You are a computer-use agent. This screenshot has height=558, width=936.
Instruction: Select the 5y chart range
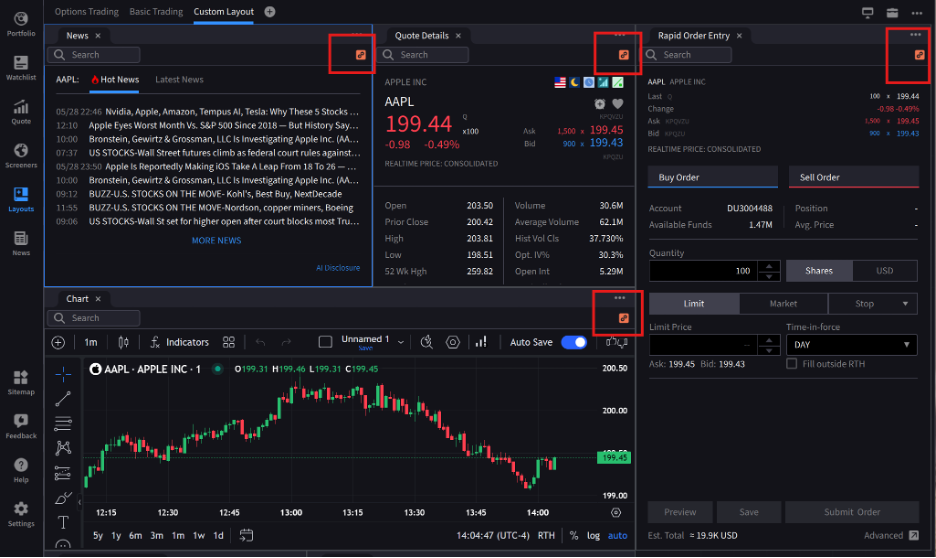(98, 535)
